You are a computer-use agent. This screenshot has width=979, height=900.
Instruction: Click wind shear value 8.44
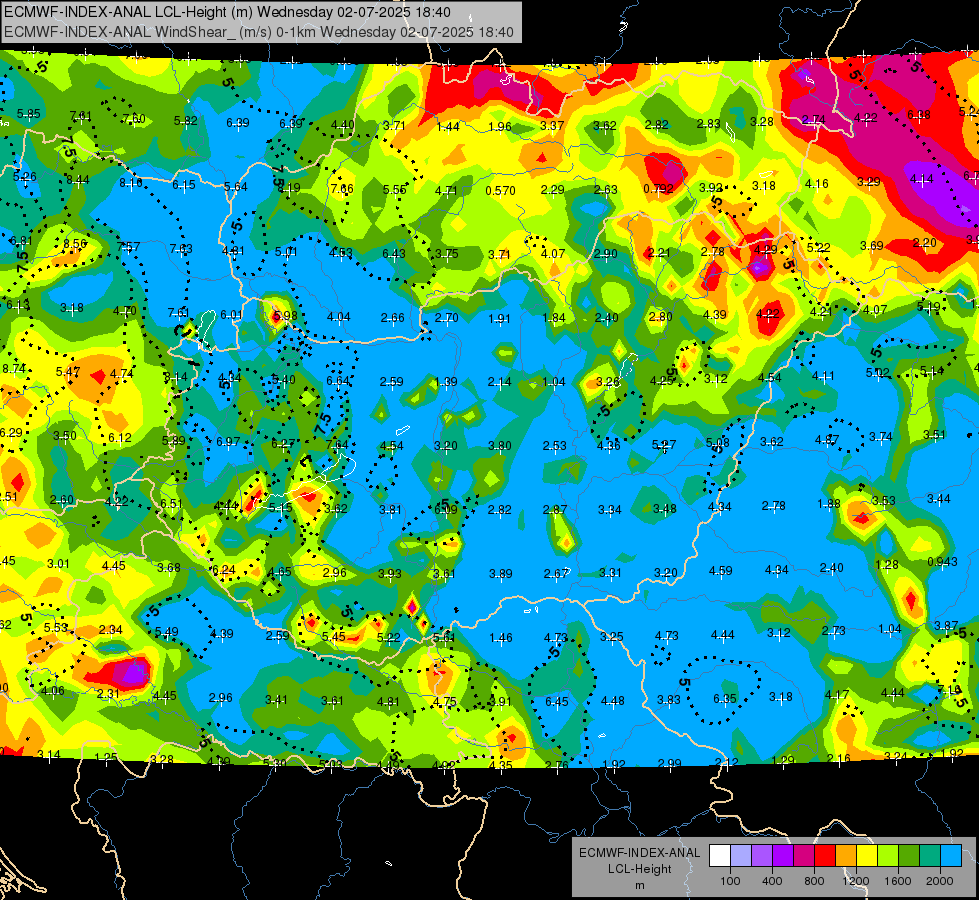pos(77,180)
